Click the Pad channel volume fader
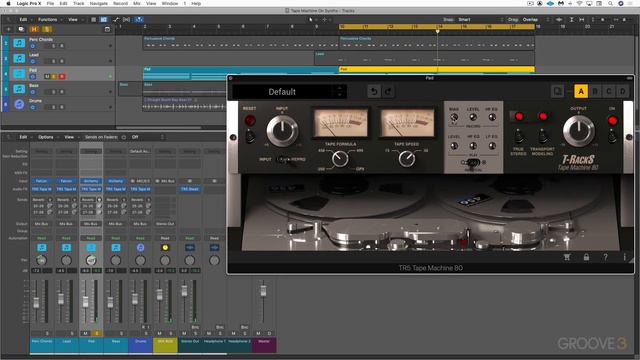 [x=85, y=302]
